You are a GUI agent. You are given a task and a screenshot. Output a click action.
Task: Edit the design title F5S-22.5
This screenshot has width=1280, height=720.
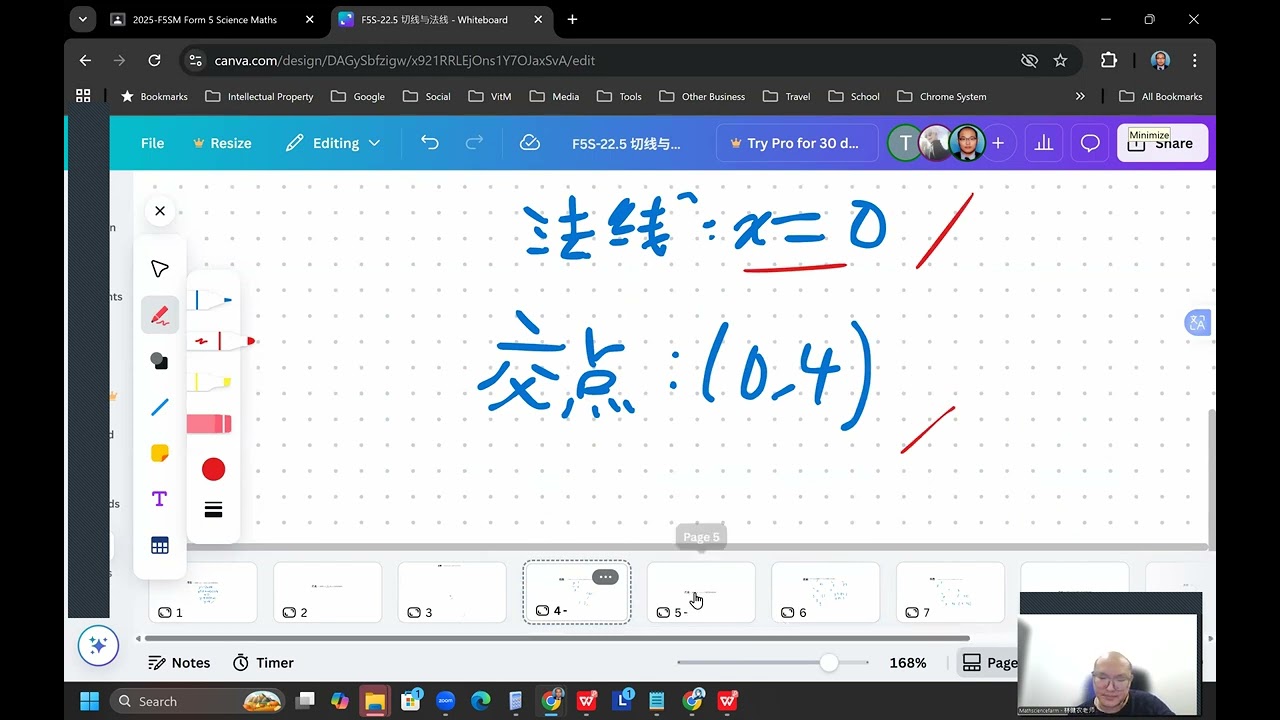[626, 143]
